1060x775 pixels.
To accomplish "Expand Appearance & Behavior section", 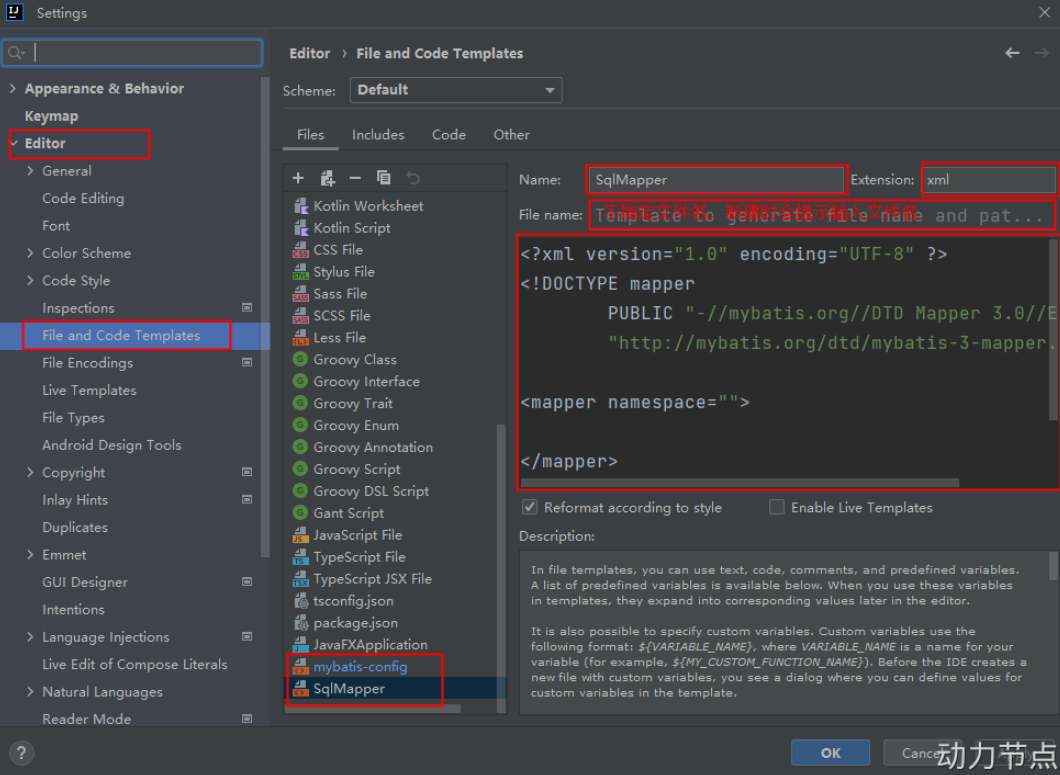I will [13, 89].
